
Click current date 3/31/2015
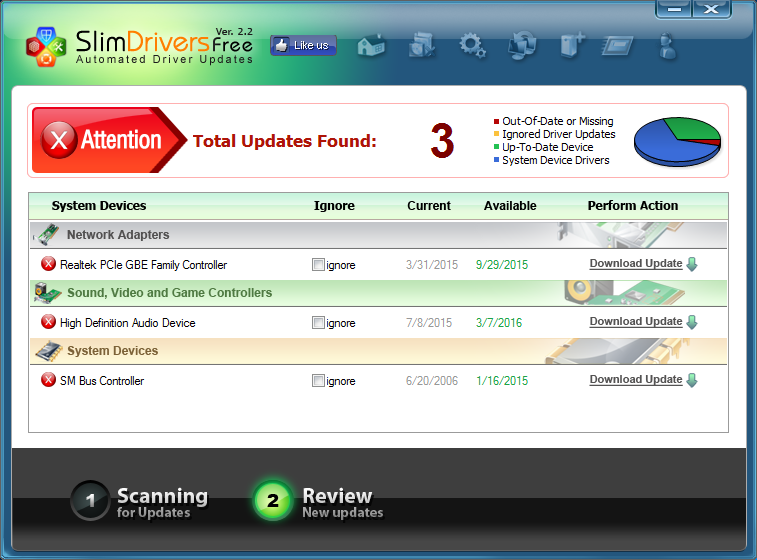tap(432, 265)
